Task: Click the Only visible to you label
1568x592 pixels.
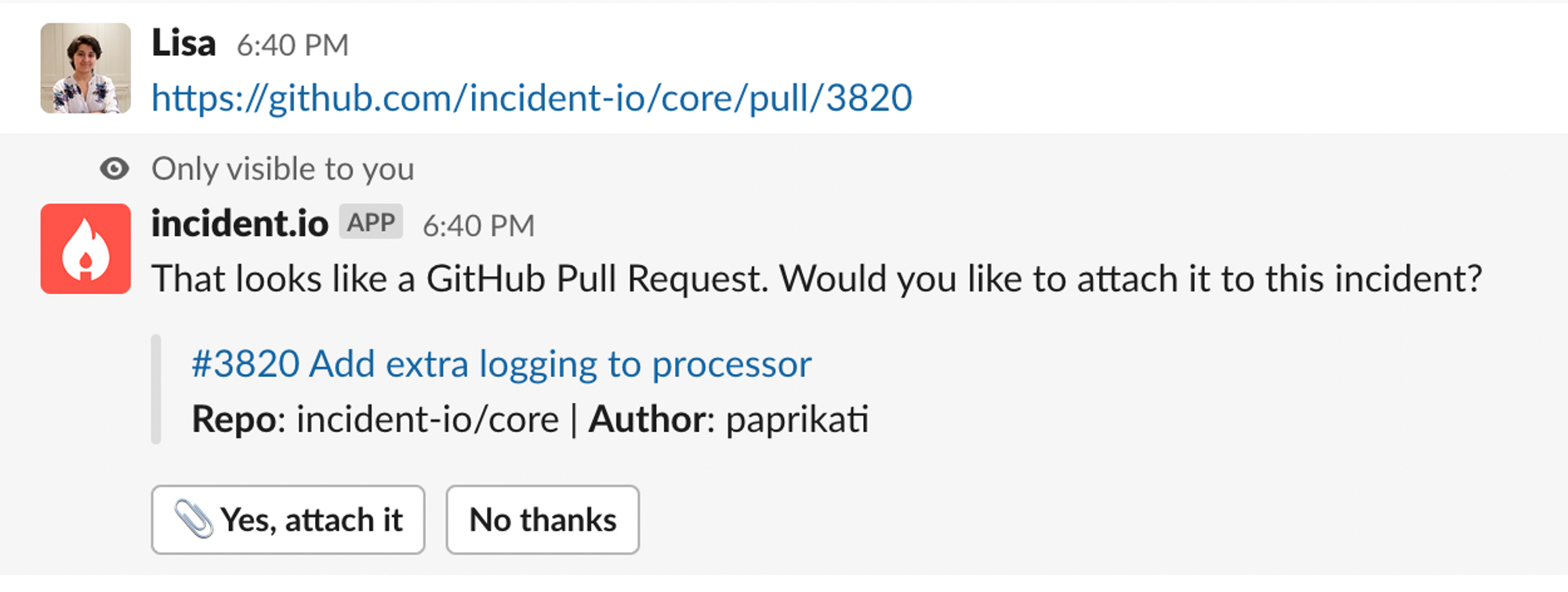Action: click(x=283, y=169)
